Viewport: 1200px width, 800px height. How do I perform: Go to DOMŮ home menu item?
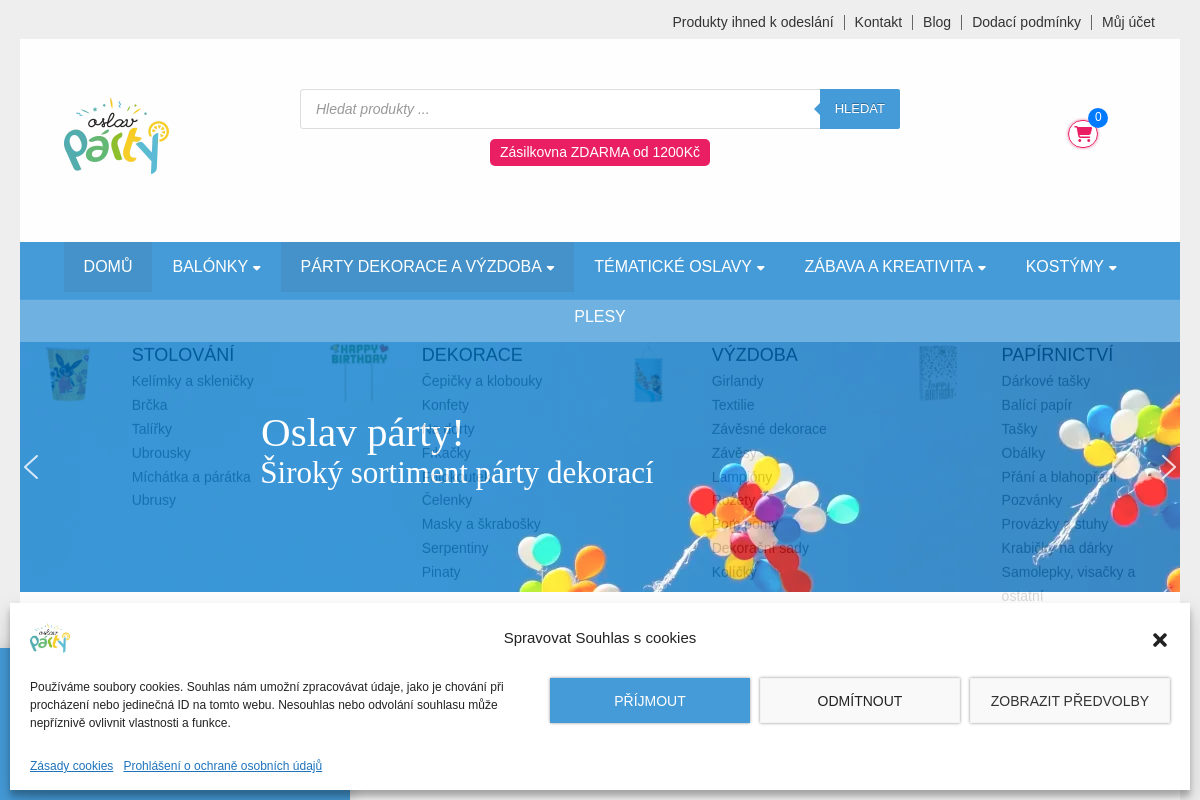[108, 267]
